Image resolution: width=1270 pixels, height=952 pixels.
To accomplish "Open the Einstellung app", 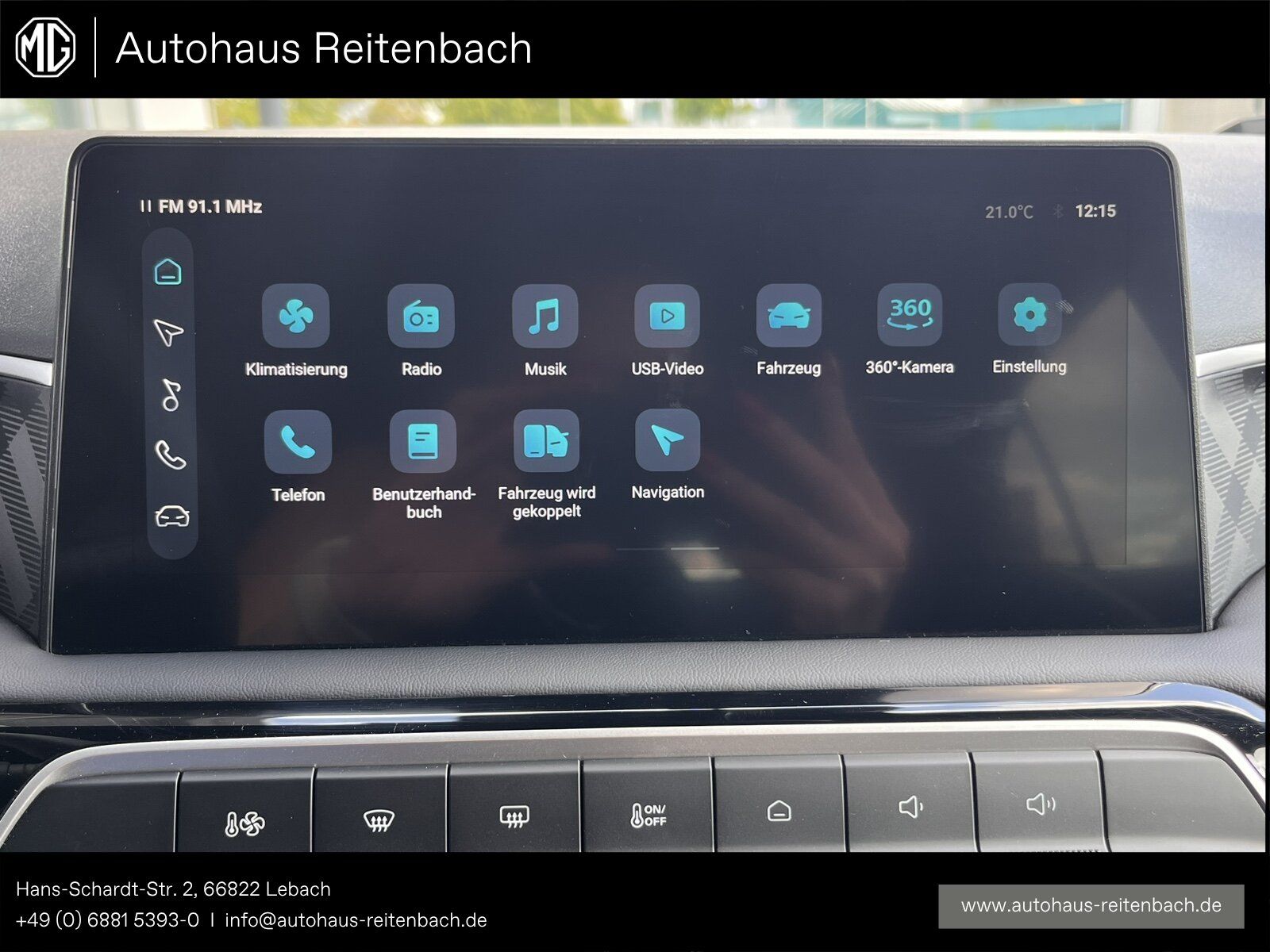I will coord(1029,317).
